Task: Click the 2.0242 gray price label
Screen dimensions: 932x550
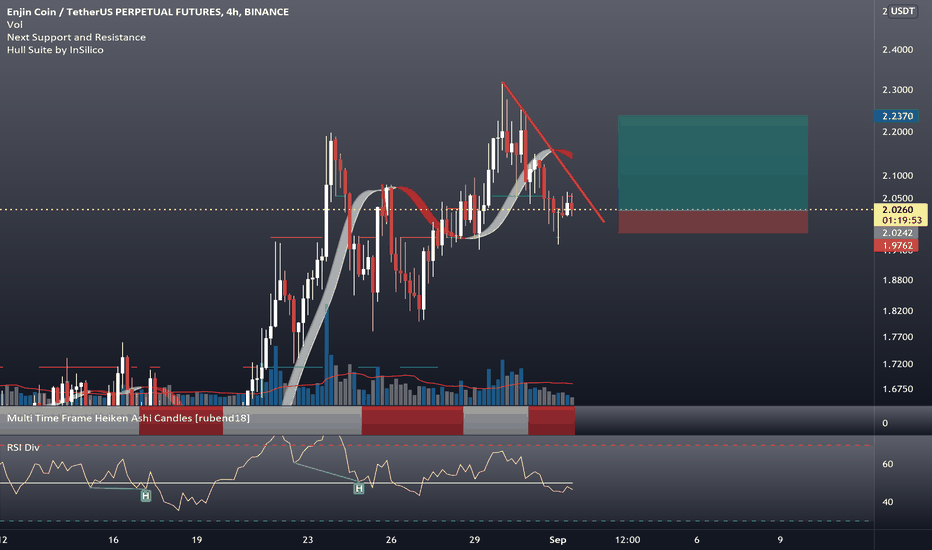Action: [x=897, y=233]
